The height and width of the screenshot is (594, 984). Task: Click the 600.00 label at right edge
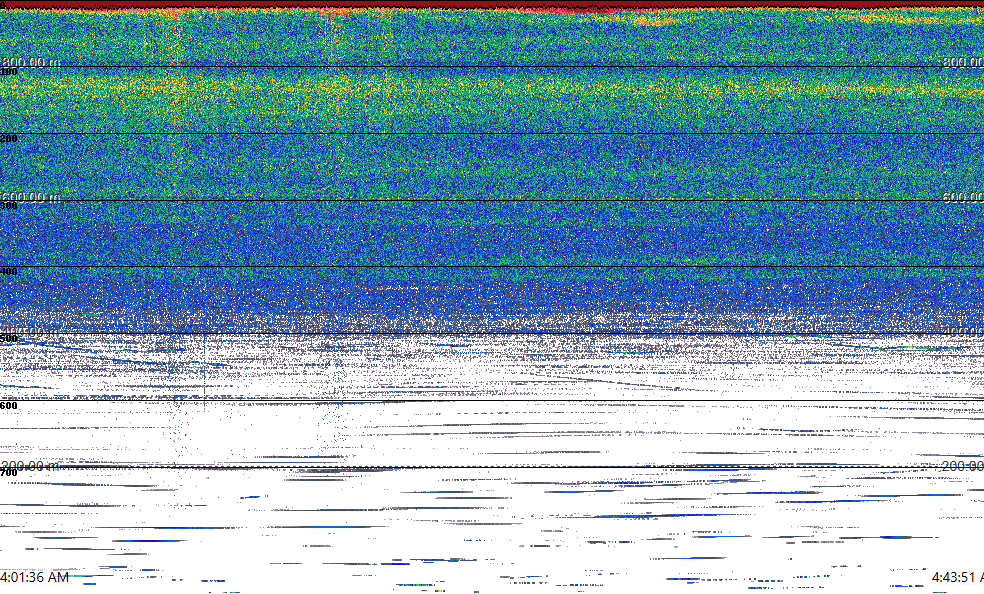coord(963,197)
